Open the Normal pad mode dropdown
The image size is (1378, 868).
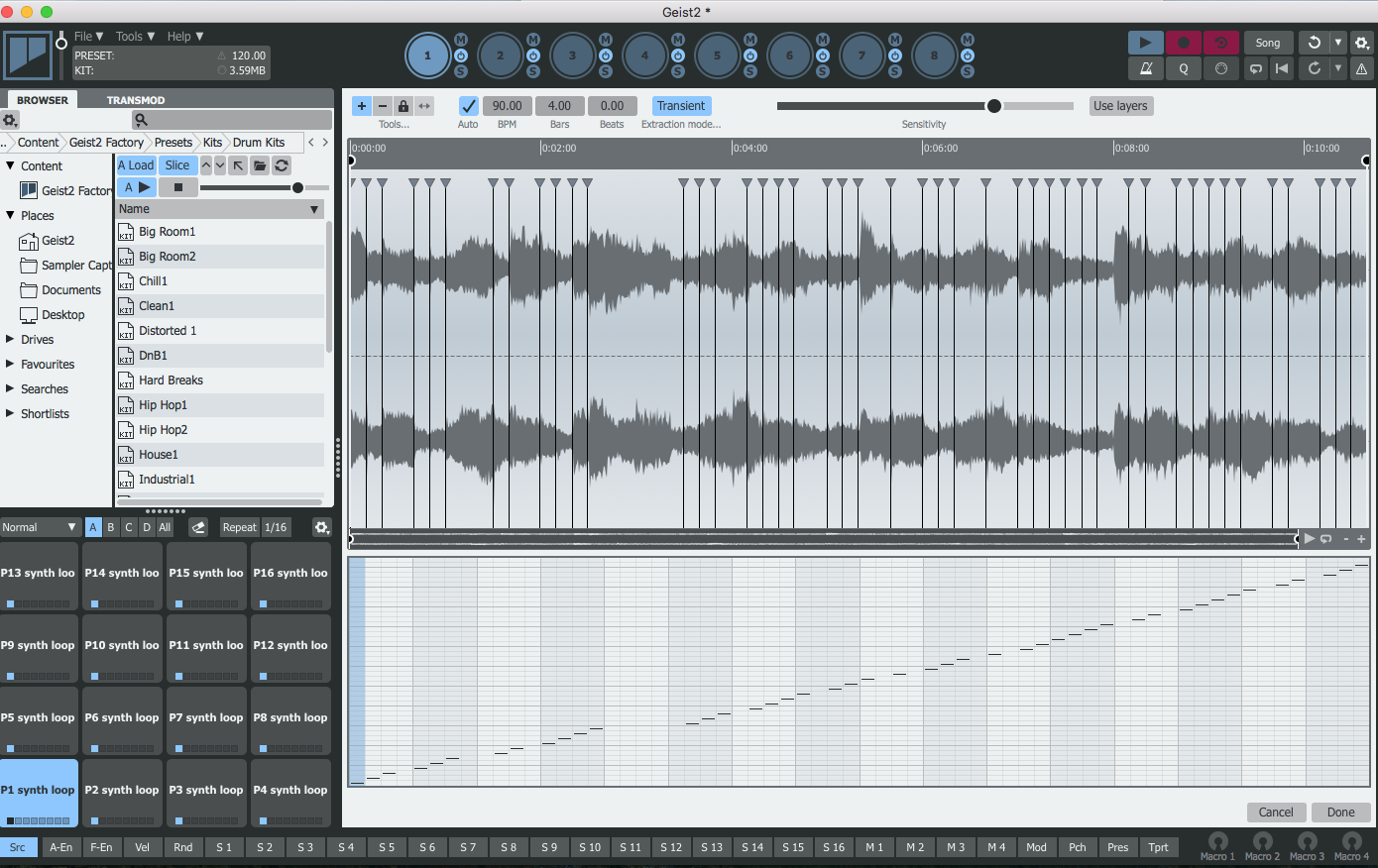pyautogui.click(x=40, y=527)
